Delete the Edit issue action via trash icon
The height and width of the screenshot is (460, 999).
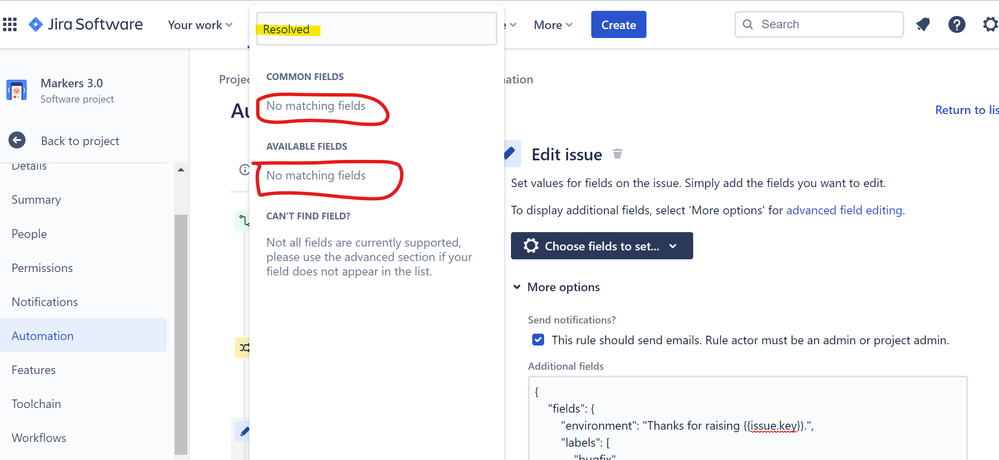[x=617, y=154]
